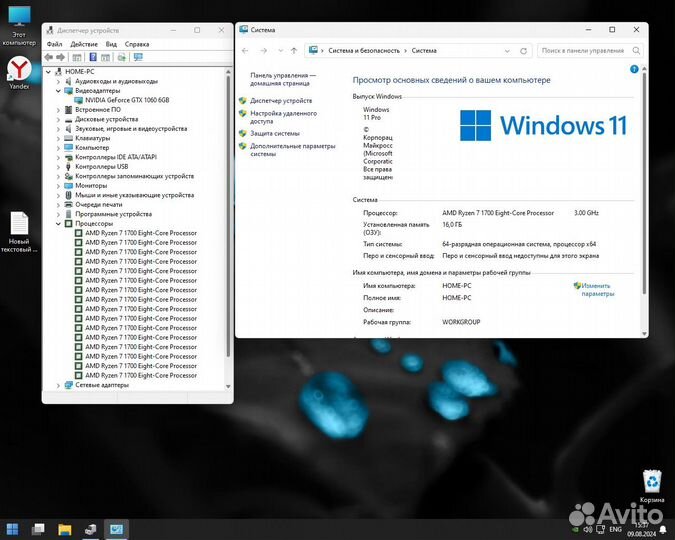
Task: Open File Explorer from the taskbar
Action: tap(65, 528)
